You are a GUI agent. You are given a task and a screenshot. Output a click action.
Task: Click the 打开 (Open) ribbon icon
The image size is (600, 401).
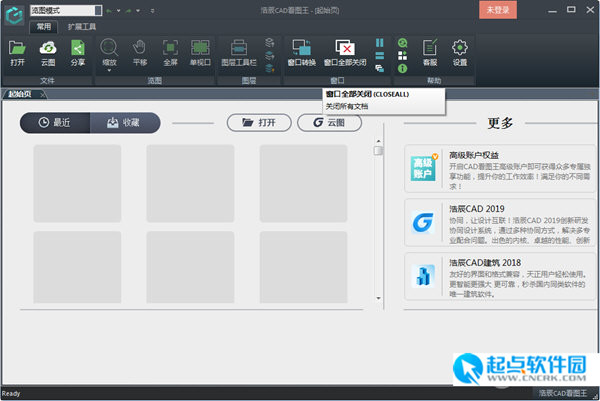(x=18, y=52)
